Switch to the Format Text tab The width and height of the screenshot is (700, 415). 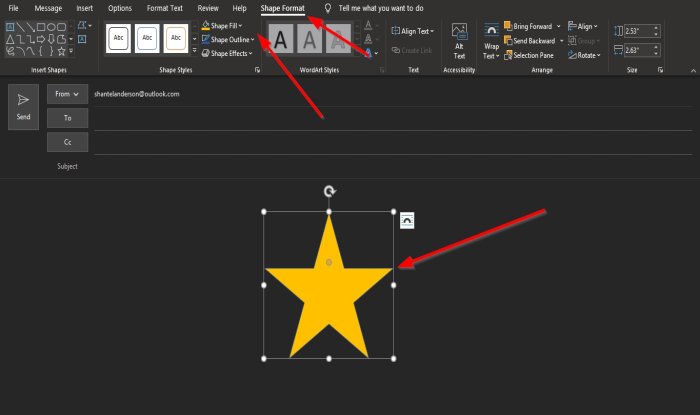click(x=165, y=8)
